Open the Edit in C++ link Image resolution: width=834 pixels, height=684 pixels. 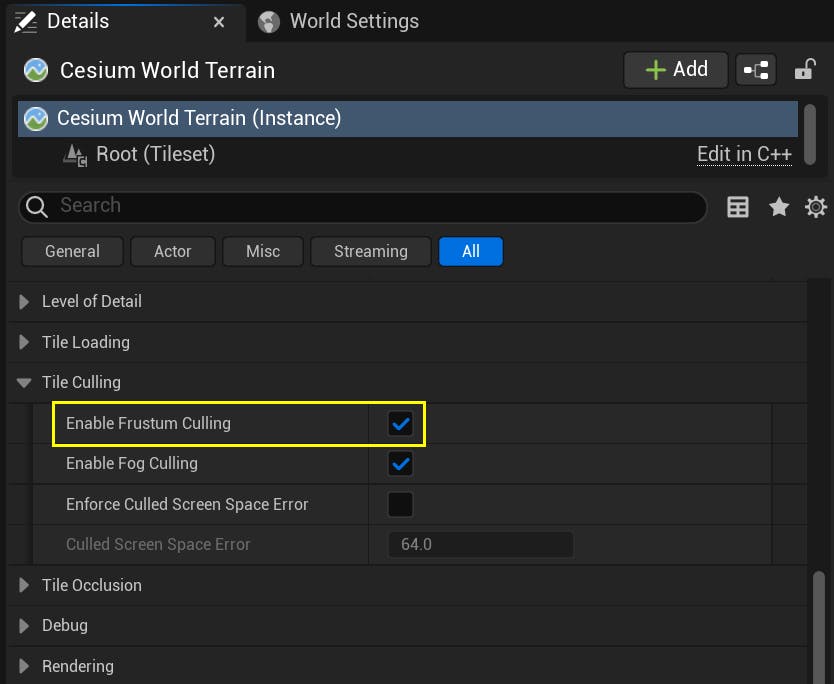(x=744, y=154)
